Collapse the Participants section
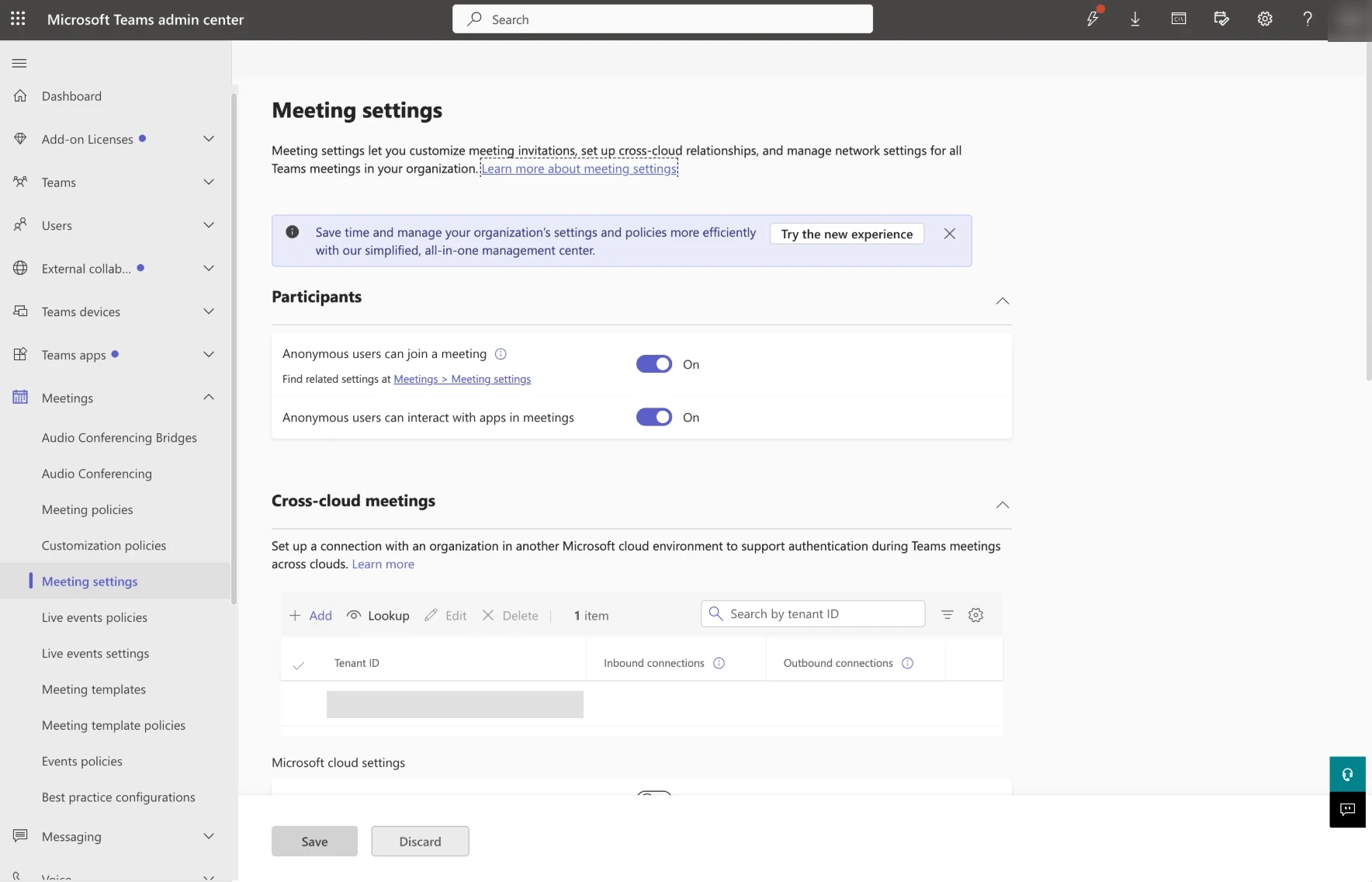Image resolution: width=1372 pixels, height=882 pixels. [x=1003, y=300]
